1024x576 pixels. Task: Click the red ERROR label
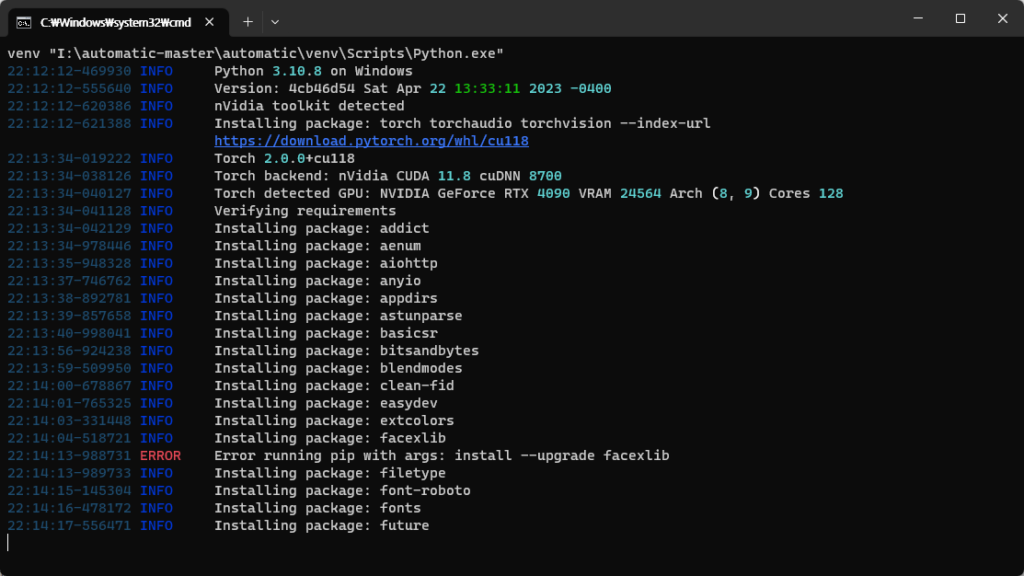point(160,456)
